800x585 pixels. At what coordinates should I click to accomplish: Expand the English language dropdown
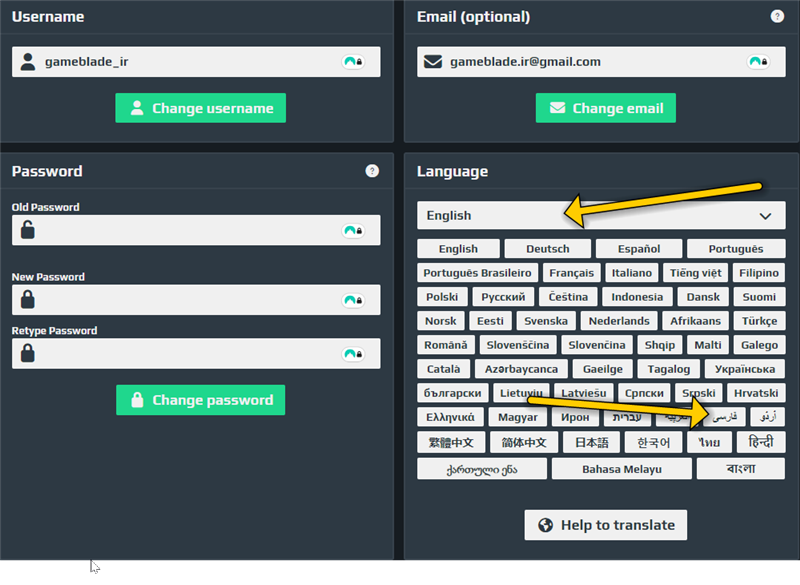click(600, 216)
